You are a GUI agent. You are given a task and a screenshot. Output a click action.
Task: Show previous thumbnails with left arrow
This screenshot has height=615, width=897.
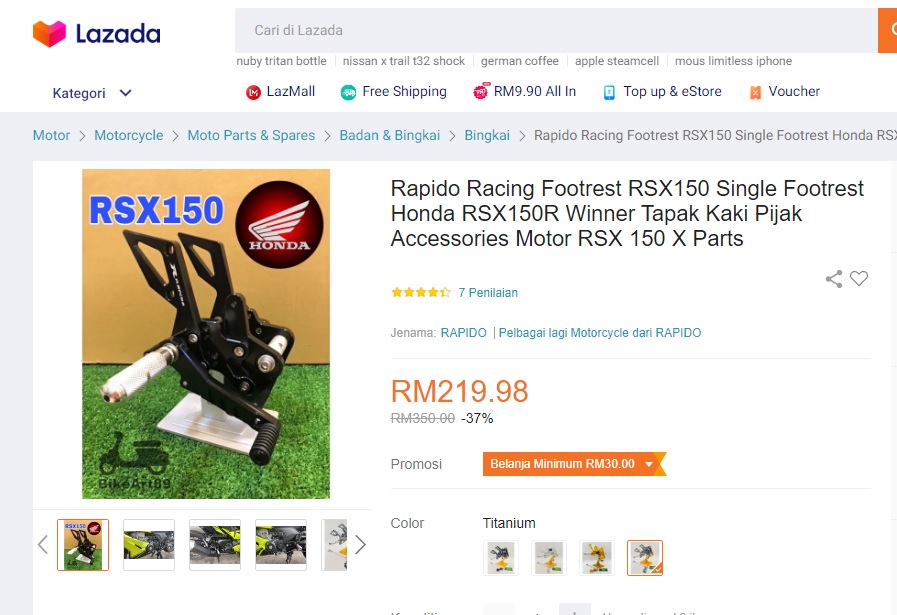coord(43,545)
